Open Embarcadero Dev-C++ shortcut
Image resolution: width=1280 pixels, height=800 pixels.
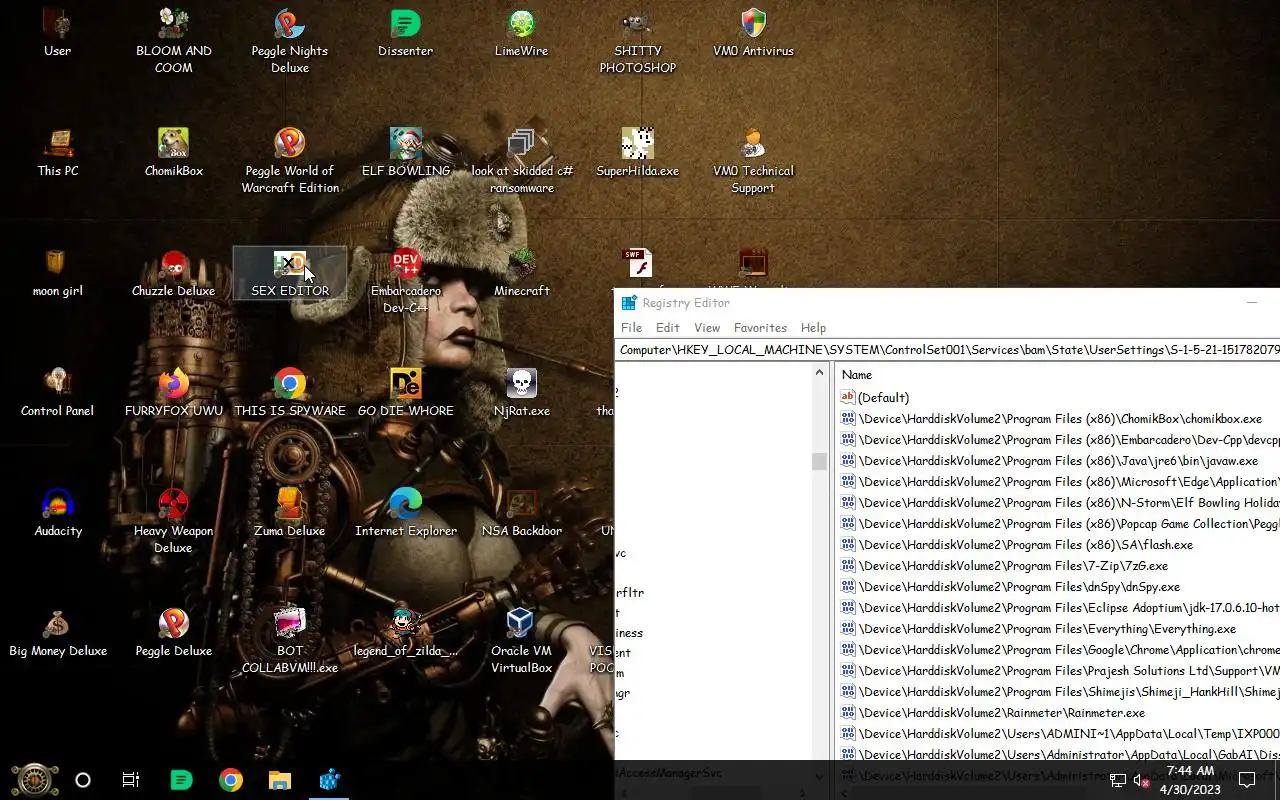pyautogui.click(x=405, y=281)
